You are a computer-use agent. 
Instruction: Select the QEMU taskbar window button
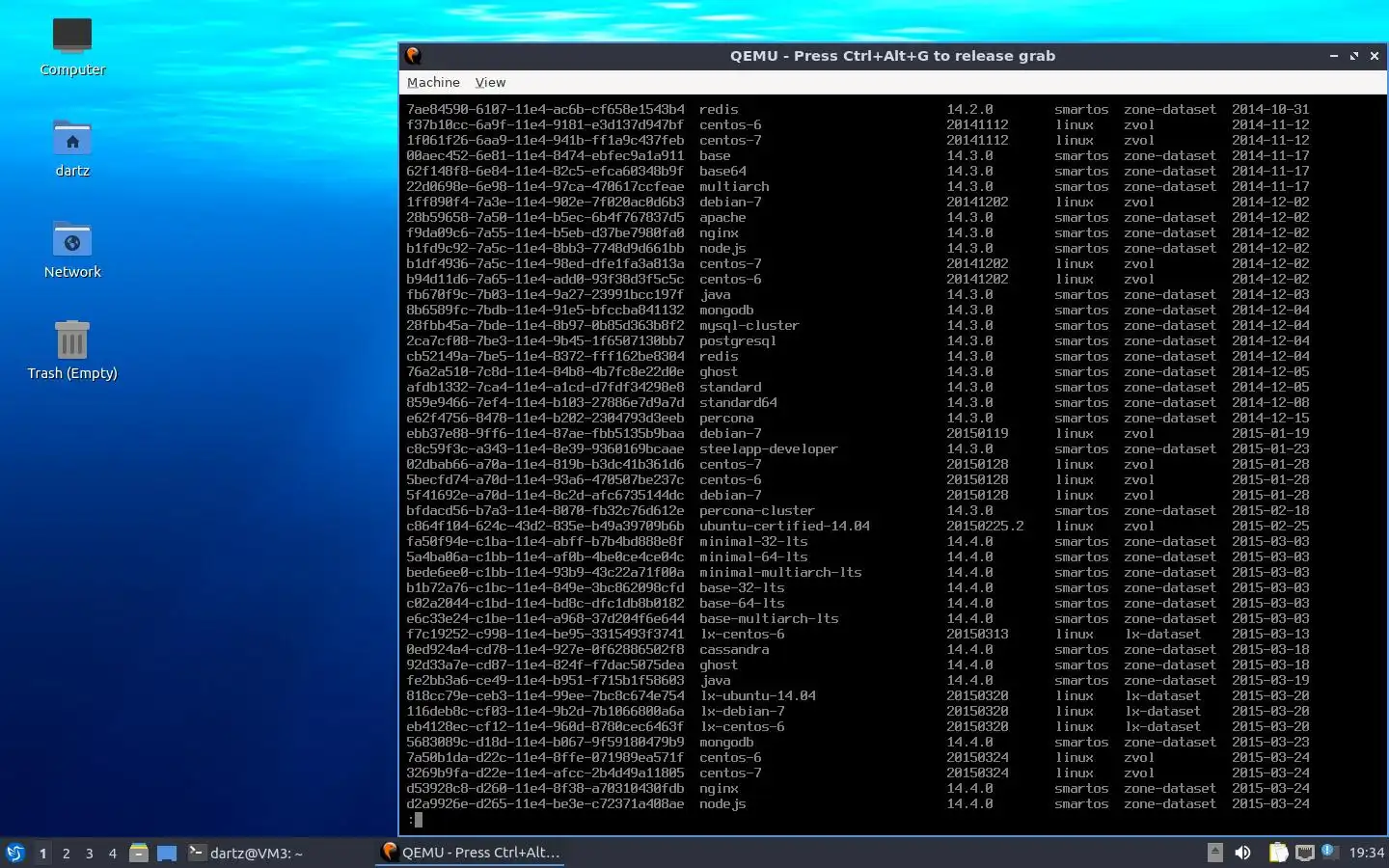470,853
